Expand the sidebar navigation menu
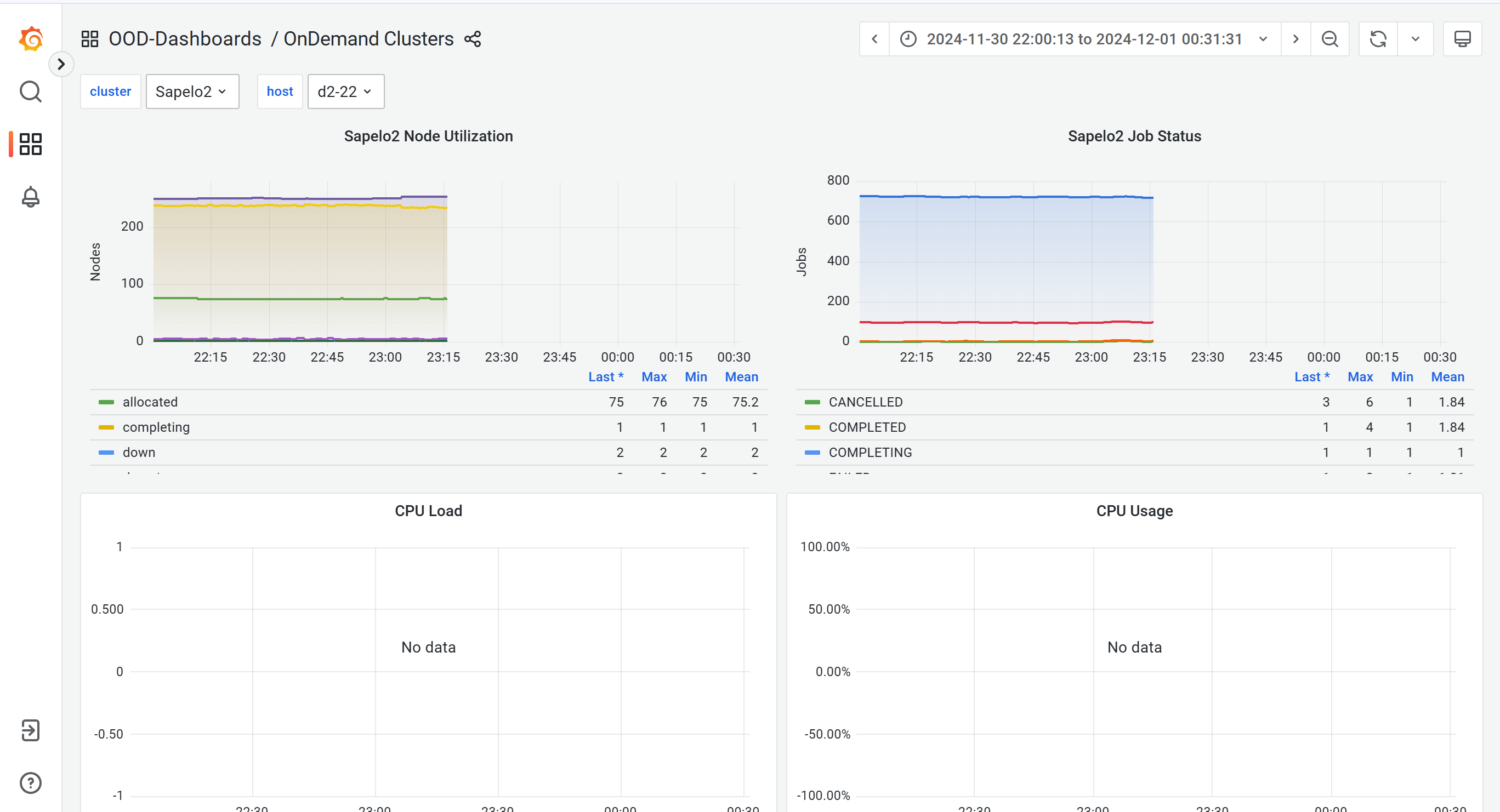1500x812 pixels. tap(61, 64)
